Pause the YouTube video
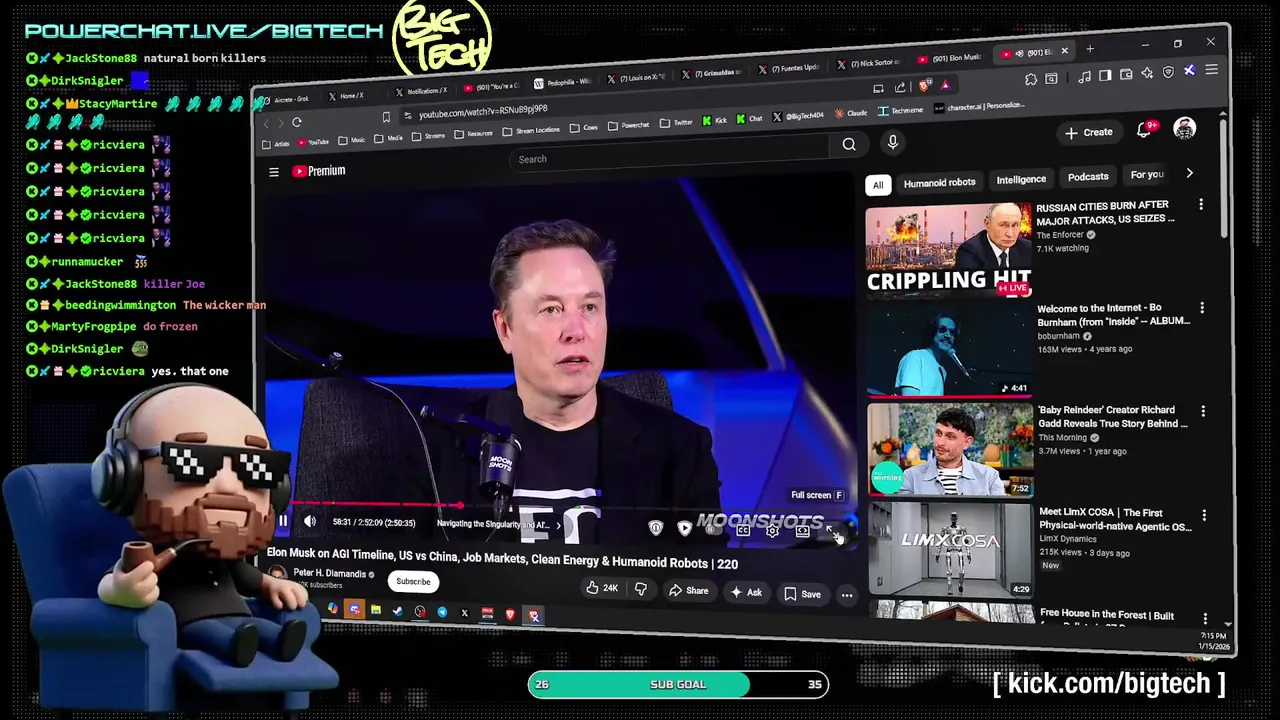The width and height of the screenshot is (1280, 720). click(283, 521)
